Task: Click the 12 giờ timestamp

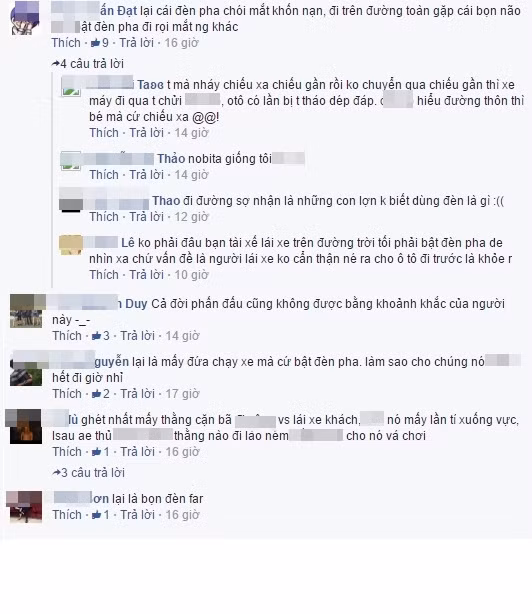Action: pos(191,217)
